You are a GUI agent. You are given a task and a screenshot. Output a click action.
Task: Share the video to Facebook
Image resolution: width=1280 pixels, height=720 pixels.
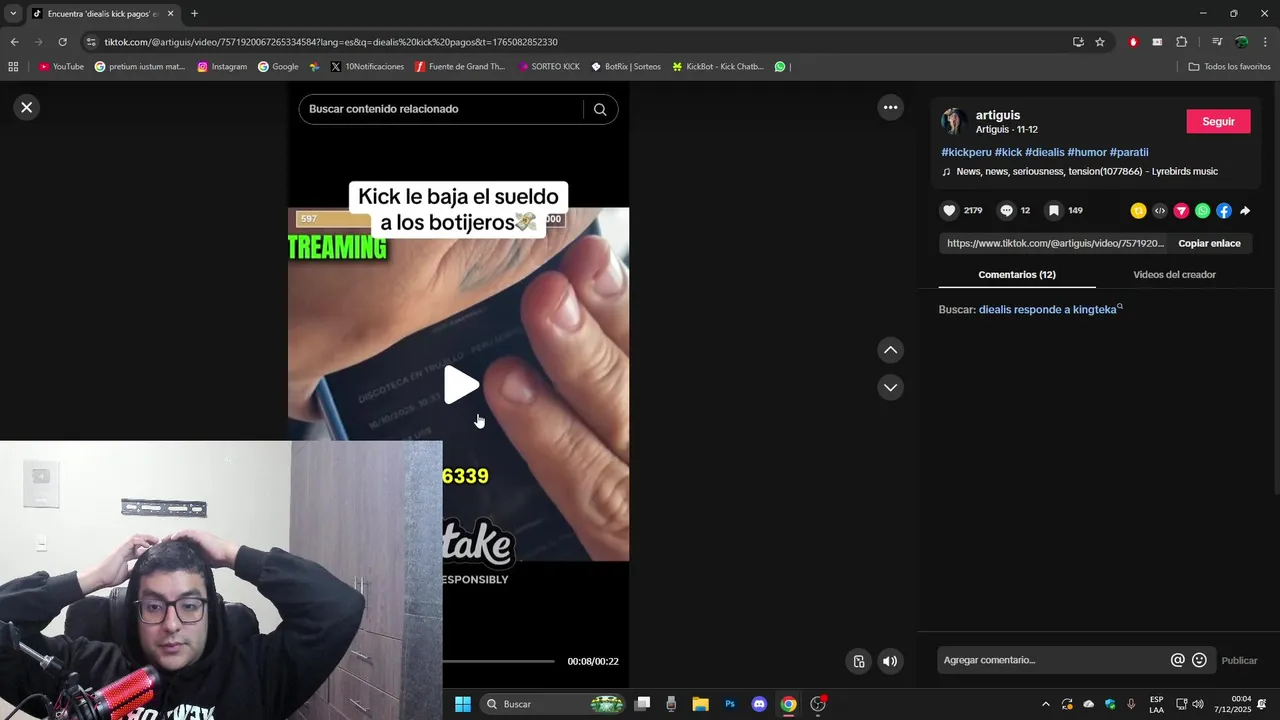[x=1224, y=211]
